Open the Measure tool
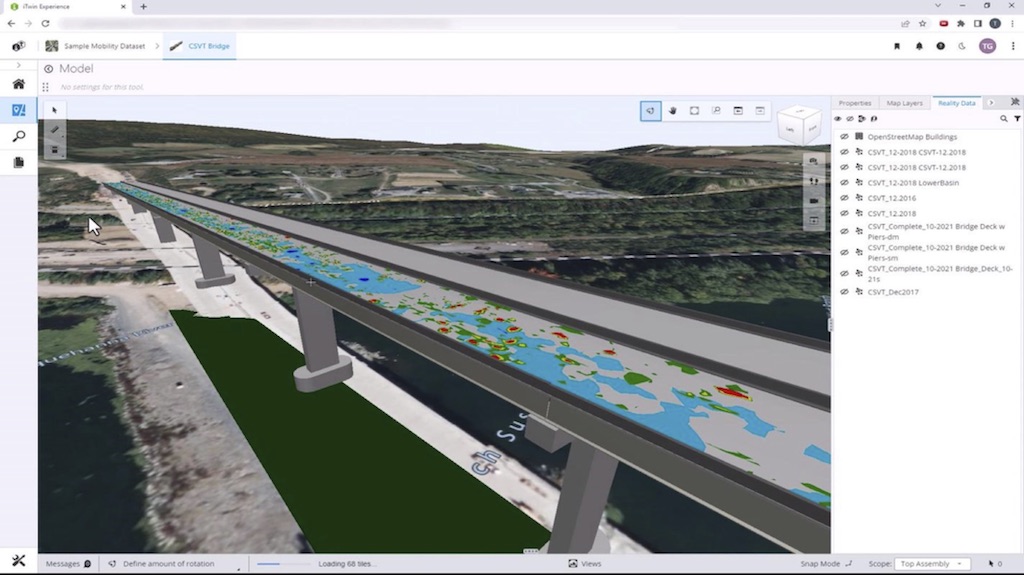The image size is (1024, 575). click(55, 130)
